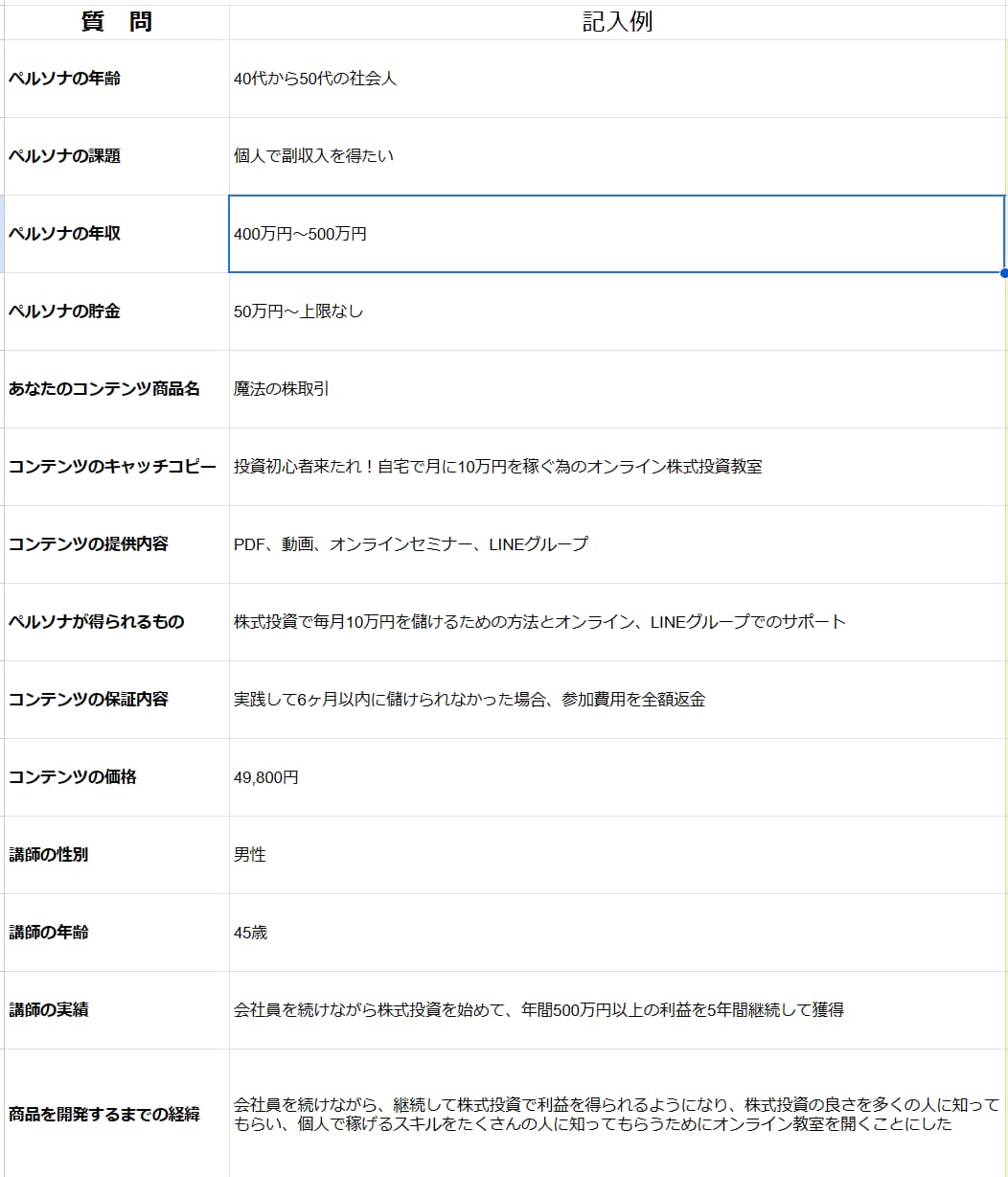Select the cell starting with '会社員を続けながら株式投資を始めて'

618,1010
